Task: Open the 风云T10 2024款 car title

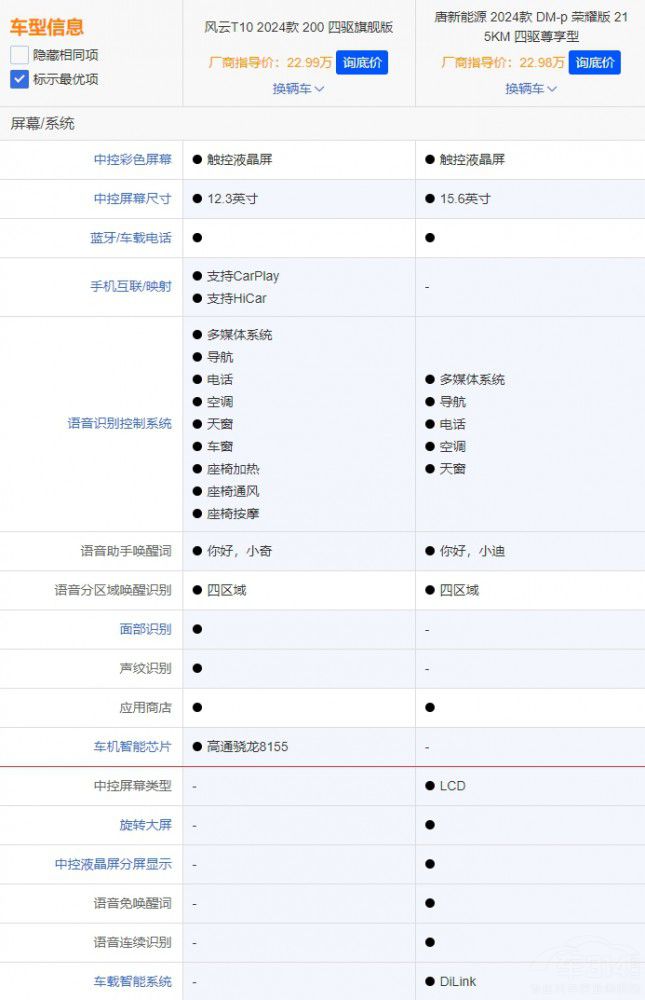Action: [x=298, y=27]
